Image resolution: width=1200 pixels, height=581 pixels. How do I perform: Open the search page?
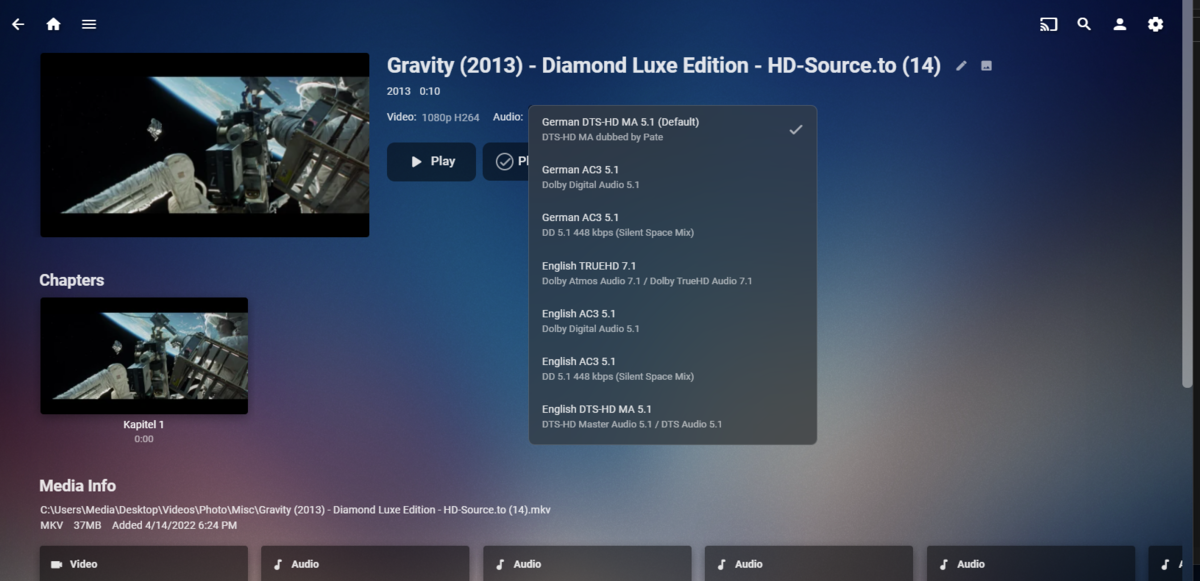(1084, 24)
